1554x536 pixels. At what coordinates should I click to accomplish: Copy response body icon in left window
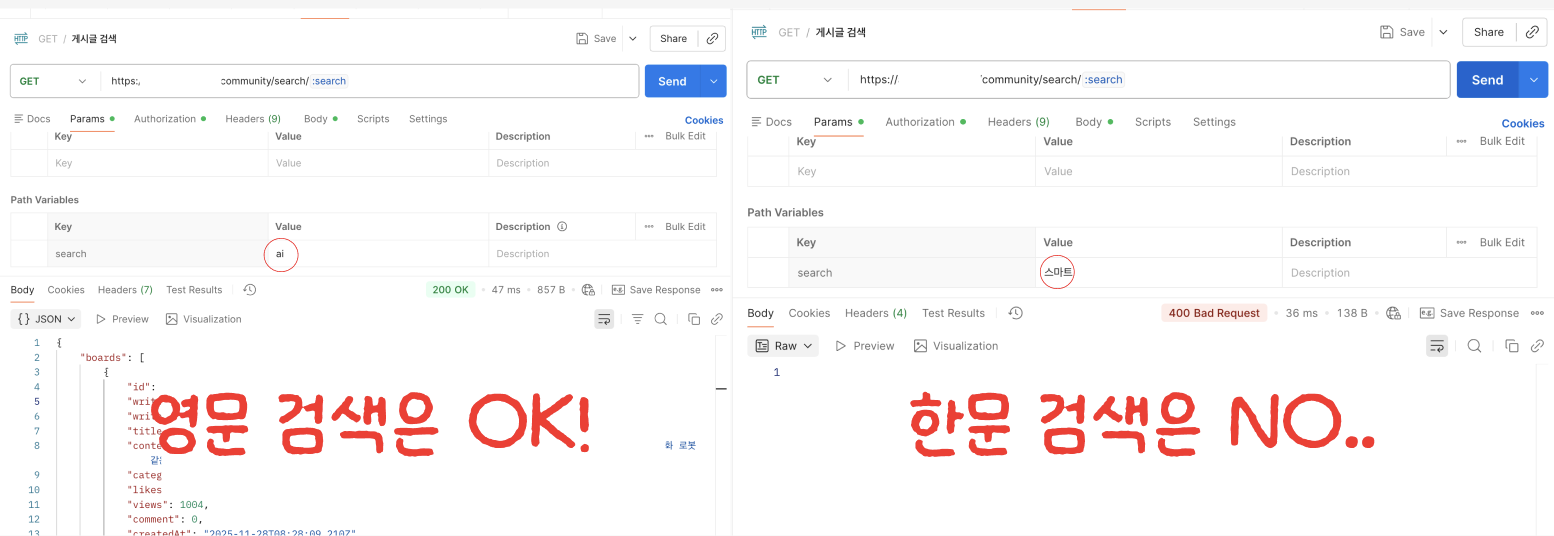(x=693, y=319)
